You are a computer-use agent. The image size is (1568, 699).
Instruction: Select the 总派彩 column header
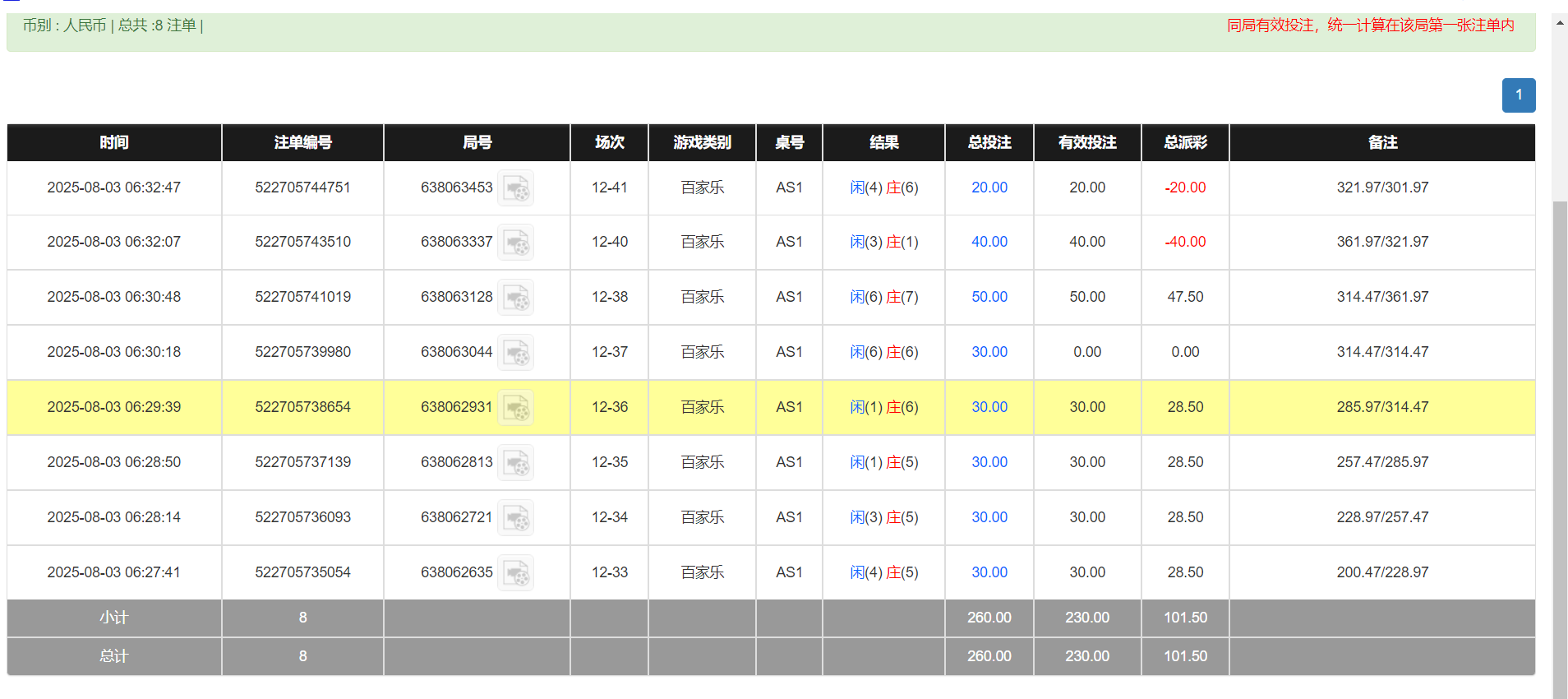click(1184, 142)
